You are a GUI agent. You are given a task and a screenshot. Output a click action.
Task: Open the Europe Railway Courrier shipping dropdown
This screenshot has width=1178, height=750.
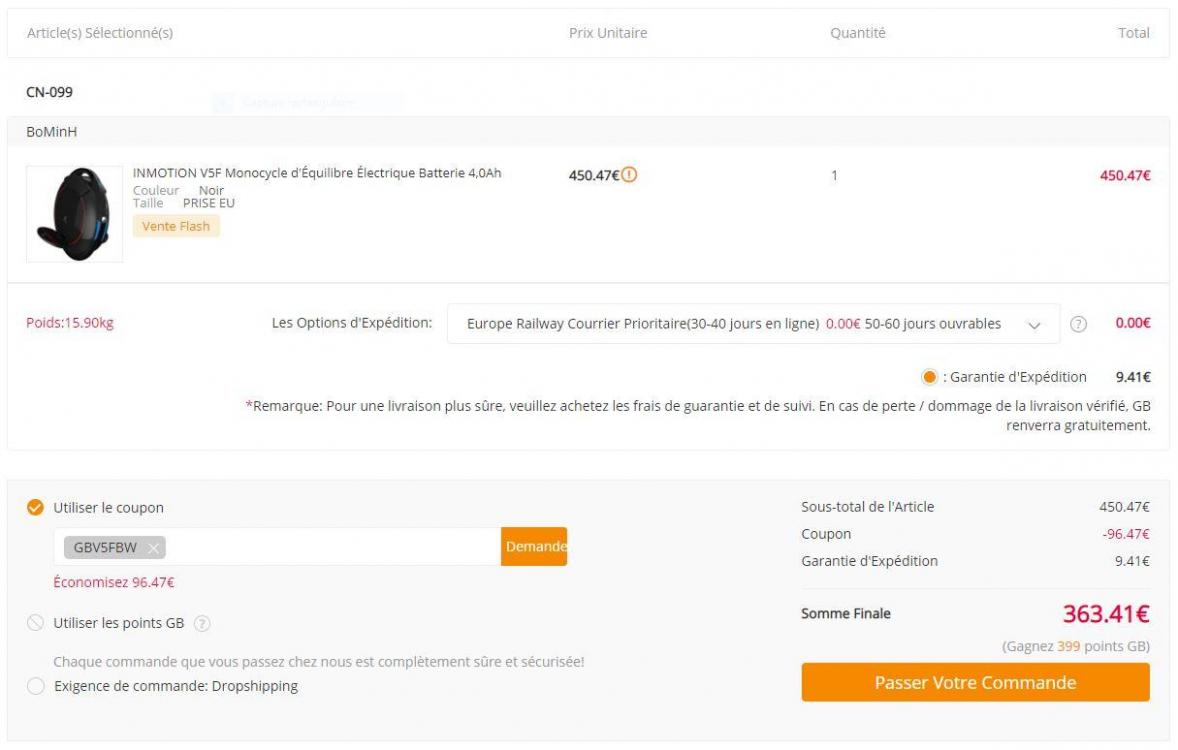tap(753, 324)
